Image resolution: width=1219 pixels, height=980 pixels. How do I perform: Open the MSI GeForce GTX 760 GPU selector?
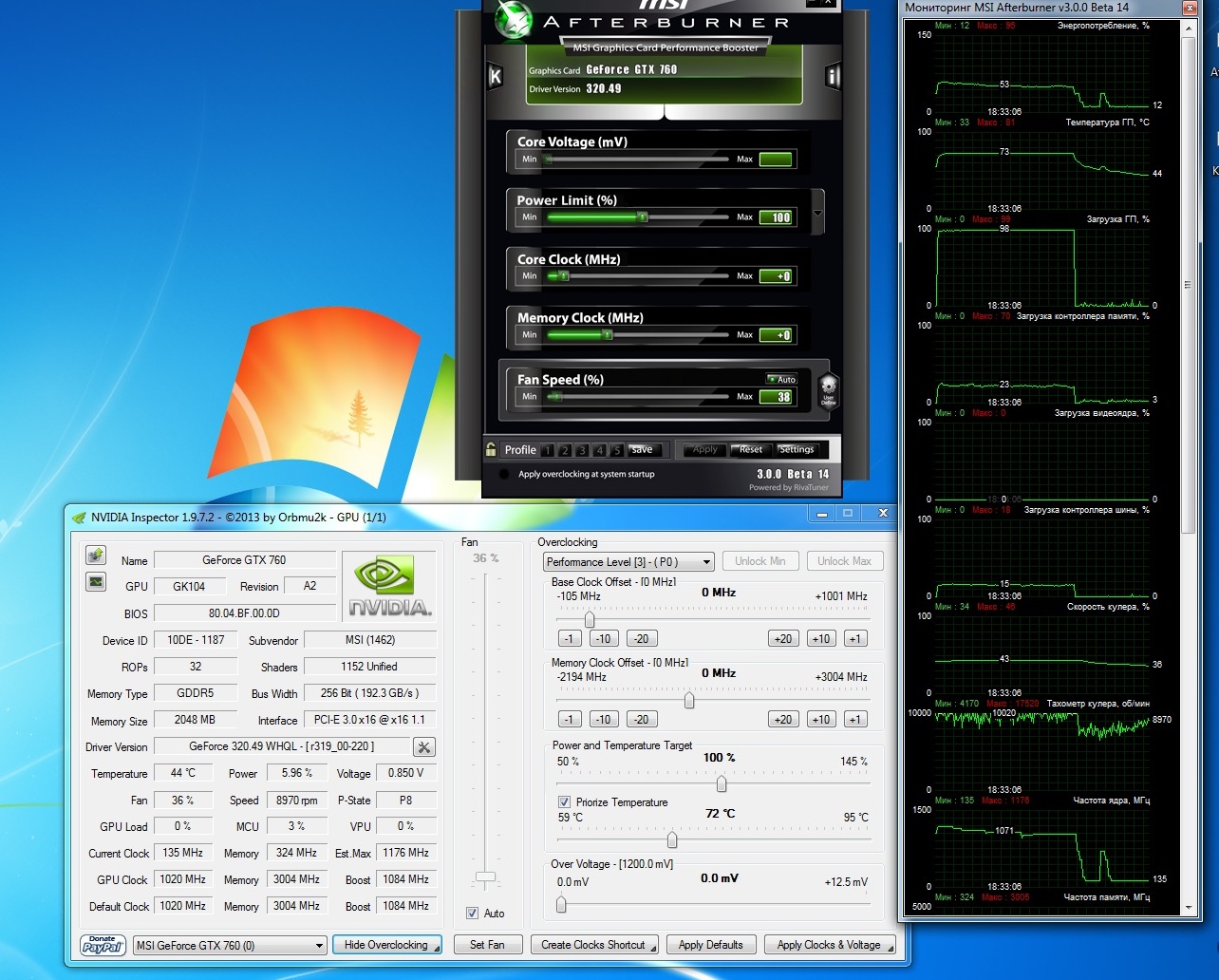[x=229, y=946]
